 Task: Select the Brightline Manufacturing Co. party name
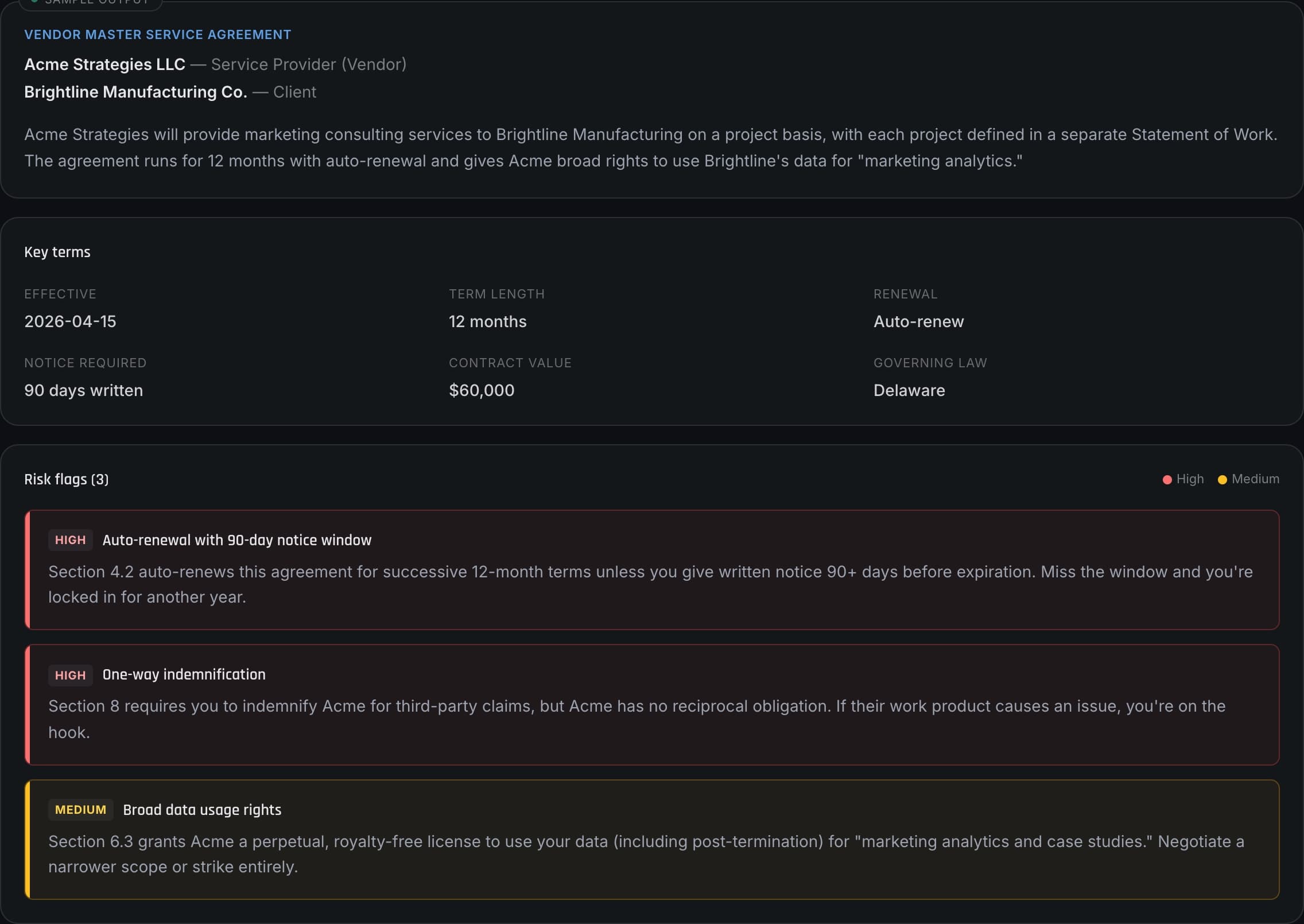(x=135, y=92)
